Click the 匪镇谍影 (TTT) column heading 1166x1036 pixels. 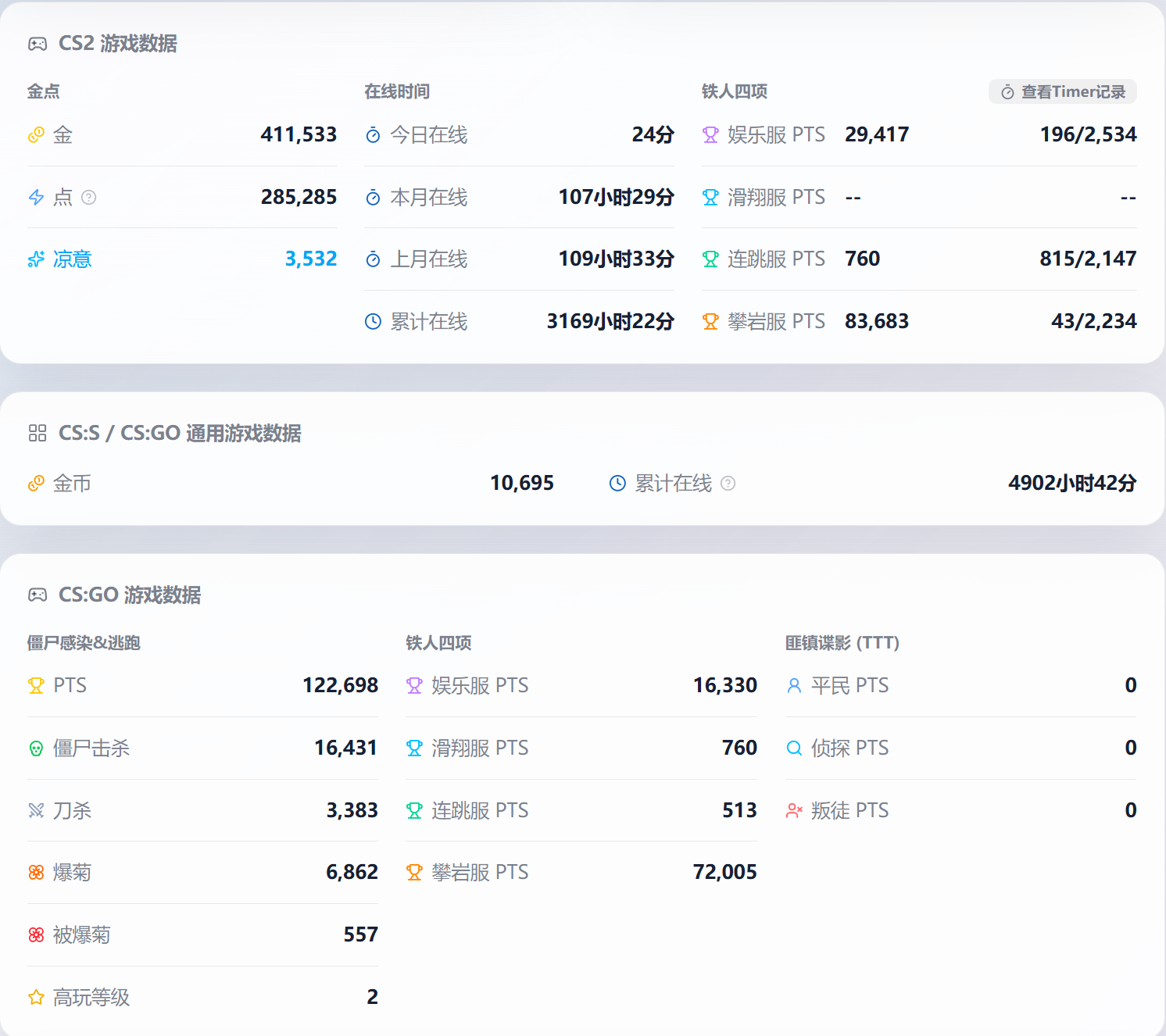(842, 643)
